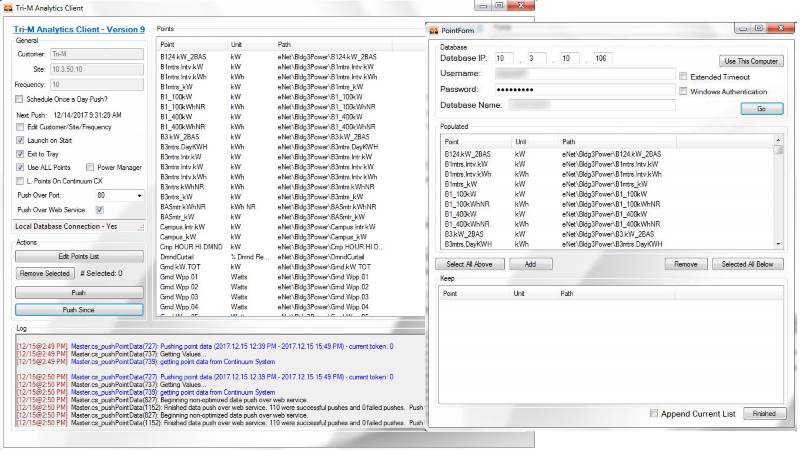Click the Customer input field

(97, 54)
